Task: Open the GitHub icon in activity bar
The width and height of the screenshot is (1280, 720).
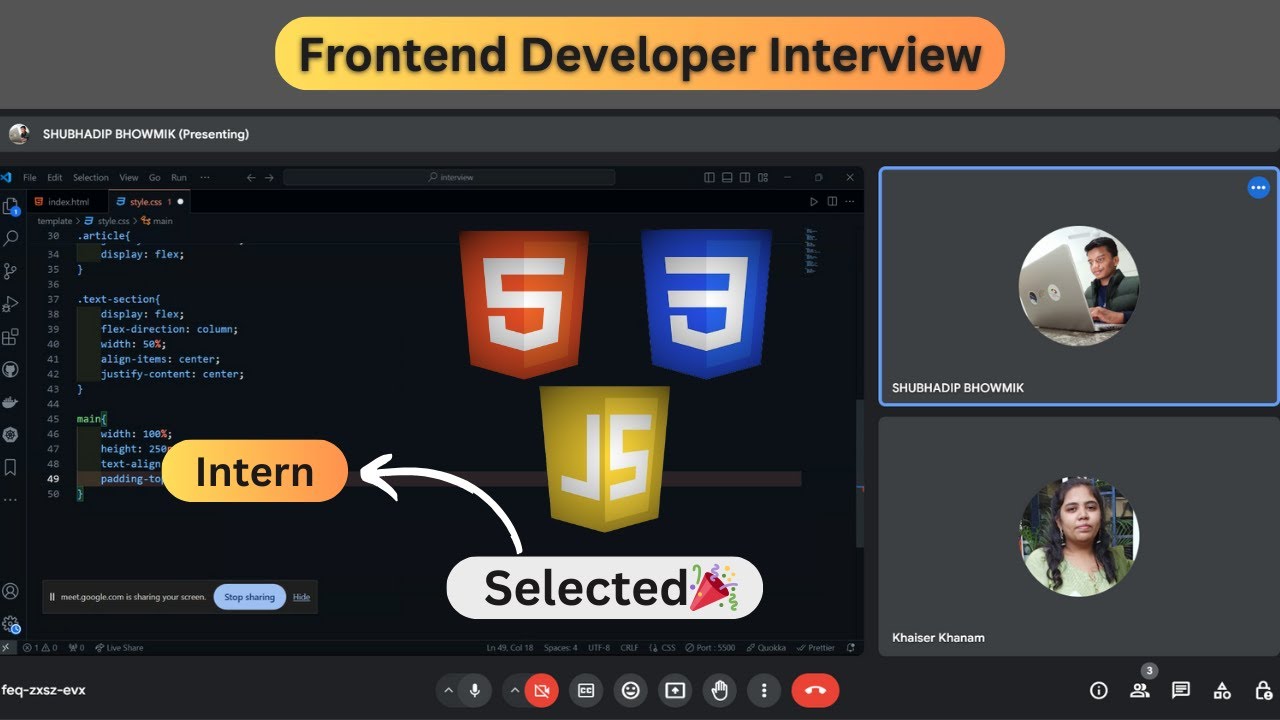Action: (x=11, y=369)
